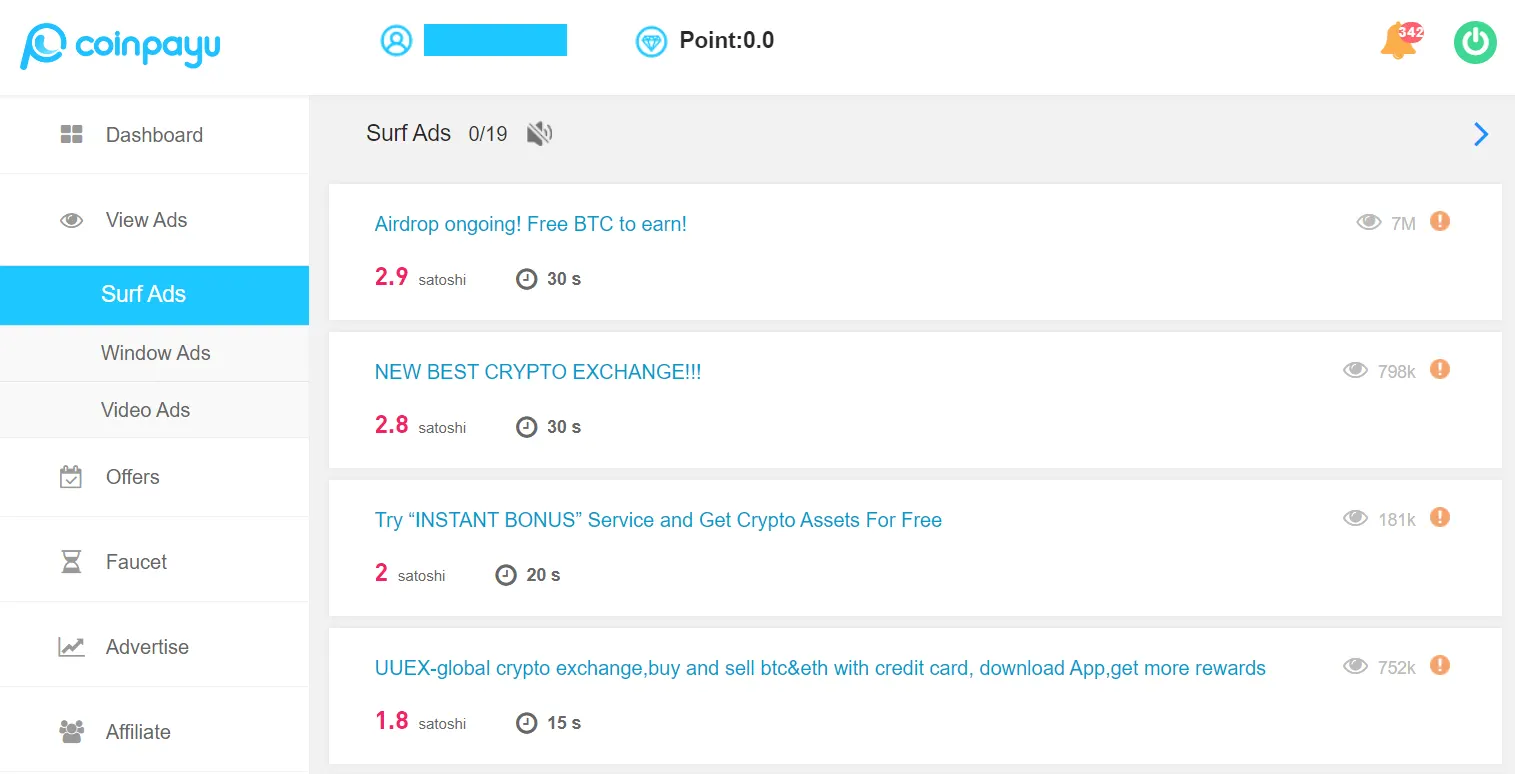
Task: Open the notifications bell
Action: [x=1397, y=42]
